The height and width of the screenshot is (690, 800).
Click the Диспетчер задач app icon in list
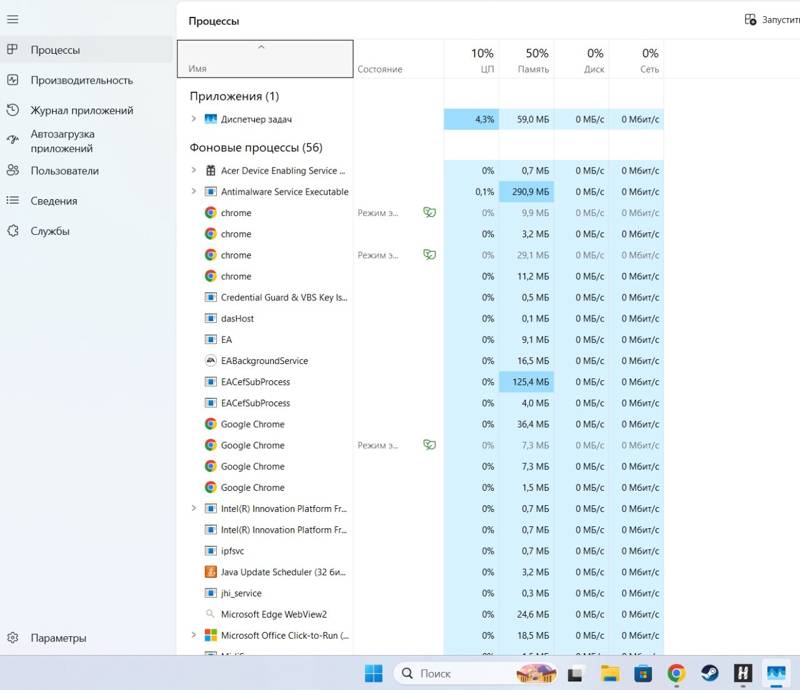[x=210, y=119]
